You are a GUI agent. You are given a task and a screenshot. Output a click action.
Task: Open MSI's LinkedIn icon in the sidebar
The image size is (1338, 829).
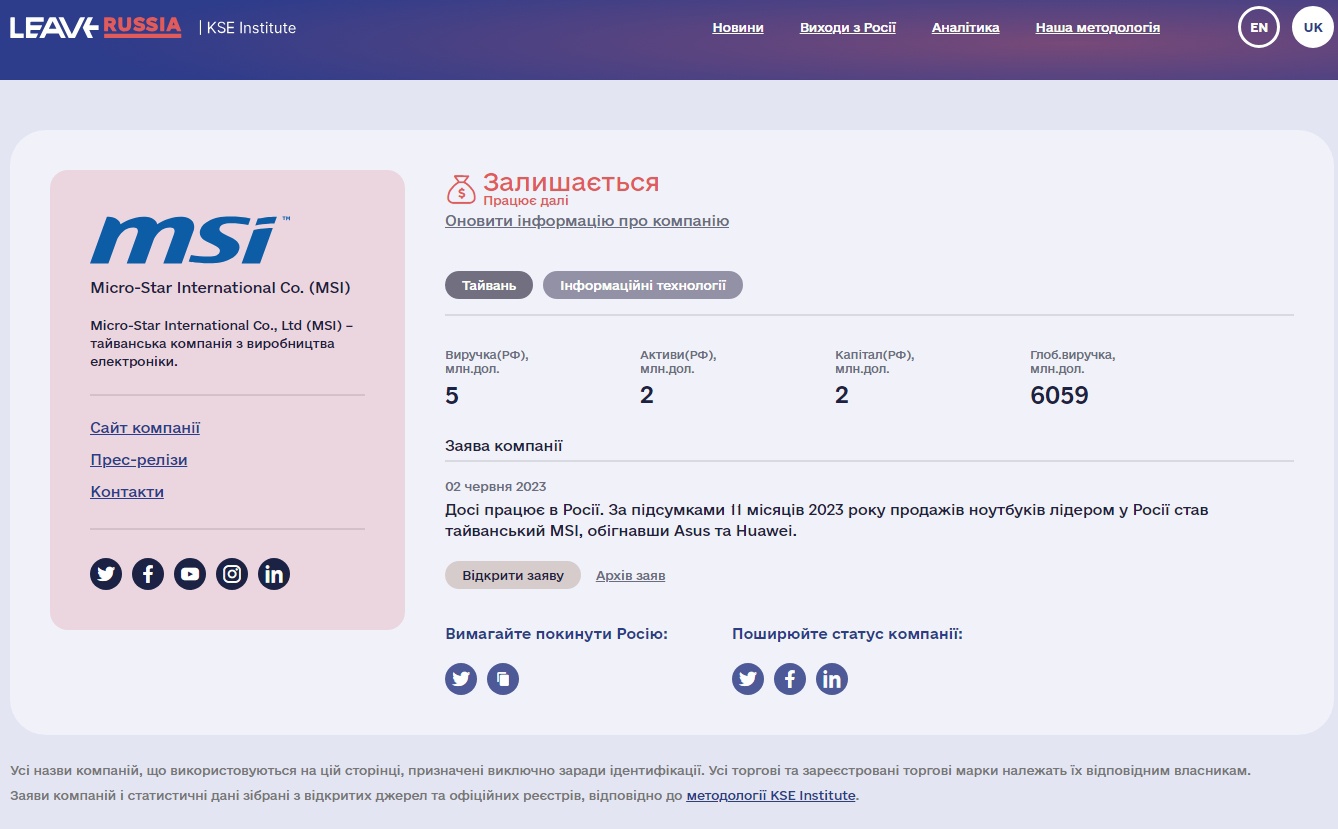point(274,574)
